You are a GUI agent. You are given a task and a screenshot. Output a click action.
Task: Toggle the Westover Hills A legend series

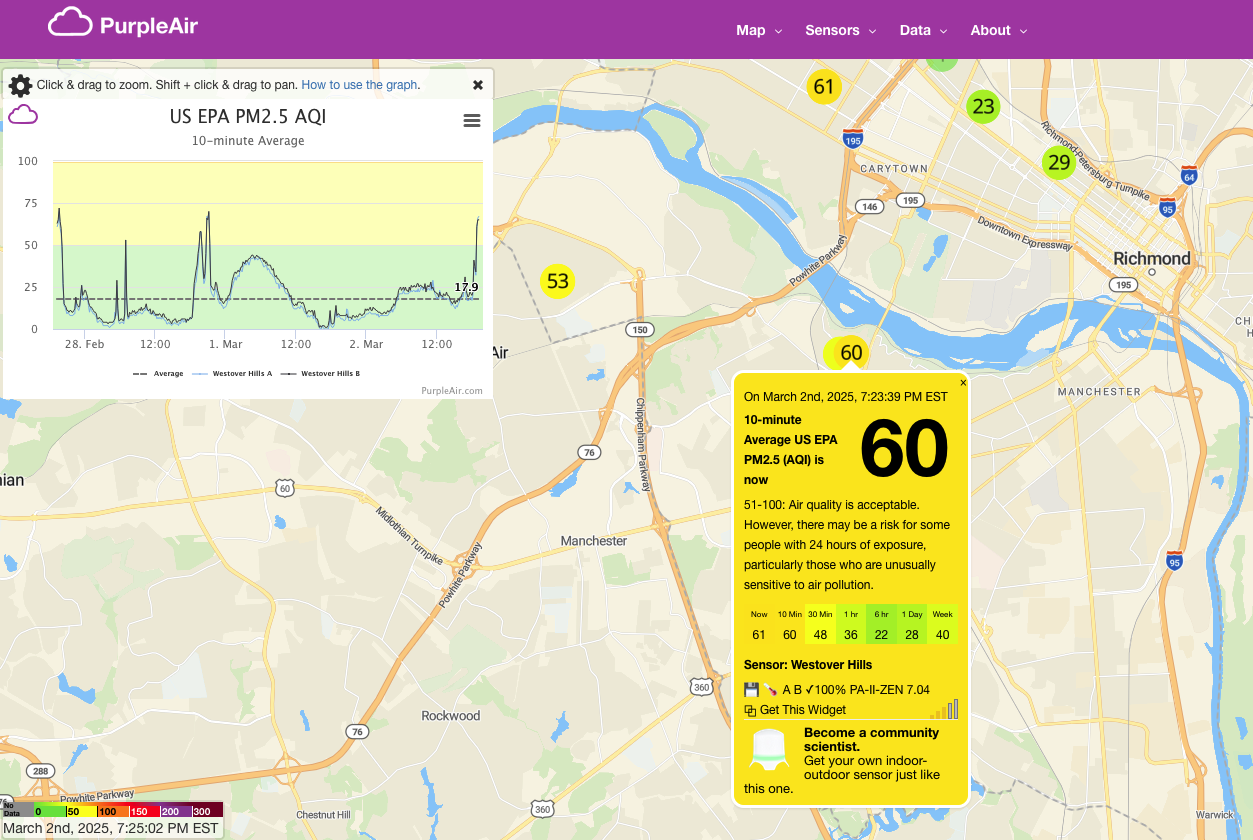tap(231, 373)
